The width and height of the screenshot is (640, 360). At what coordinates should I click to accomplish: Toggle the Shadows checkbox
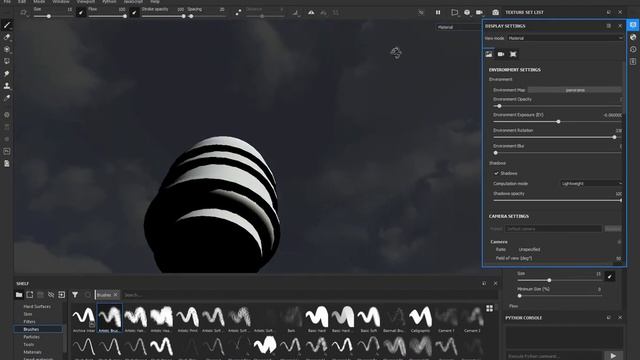coord(496,173)
